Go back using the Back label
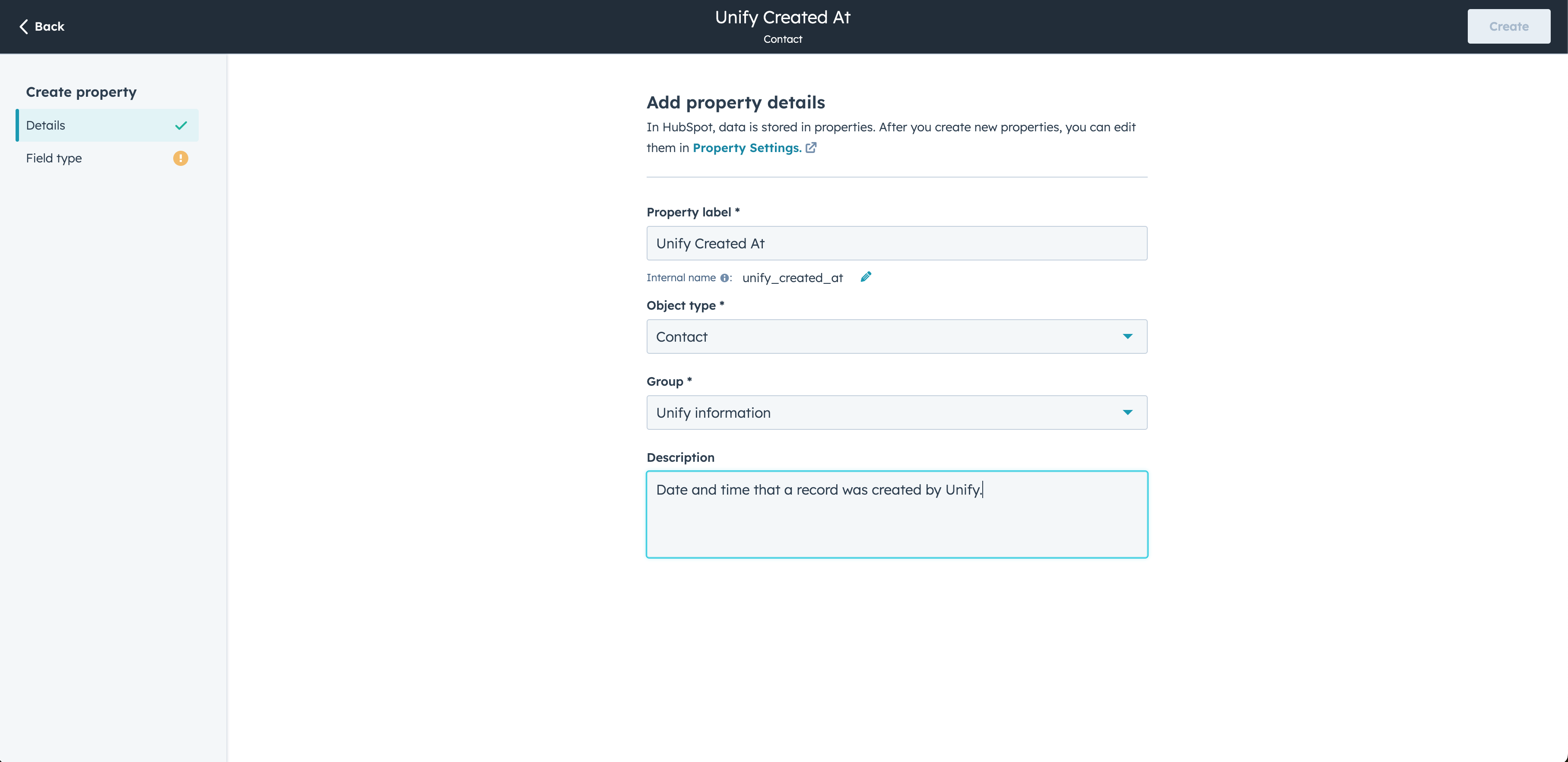The height and width of the screenshot is (762, 1568). point(49,27)
